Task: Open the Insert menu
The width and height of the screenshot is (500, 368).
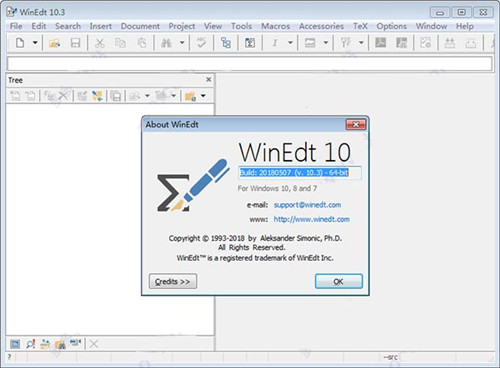Action: pos(101,26)
